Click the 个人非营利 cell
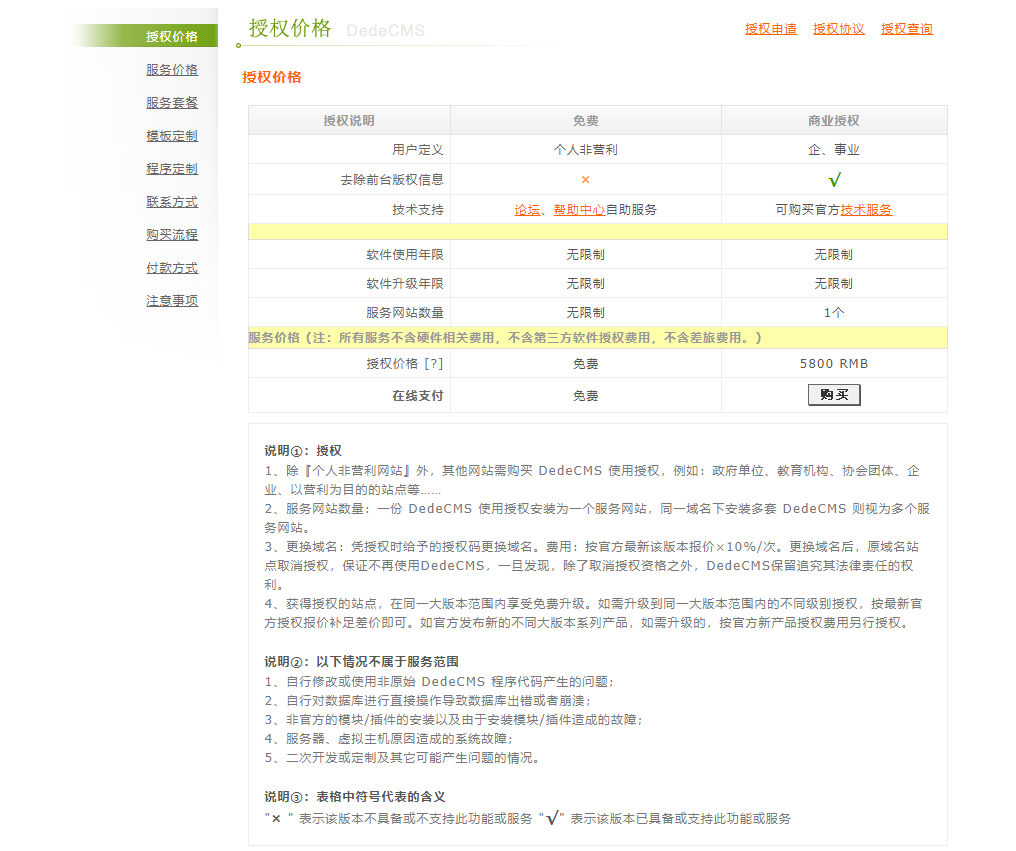This screenshot has height=851, width=1016. click(585, 150)
